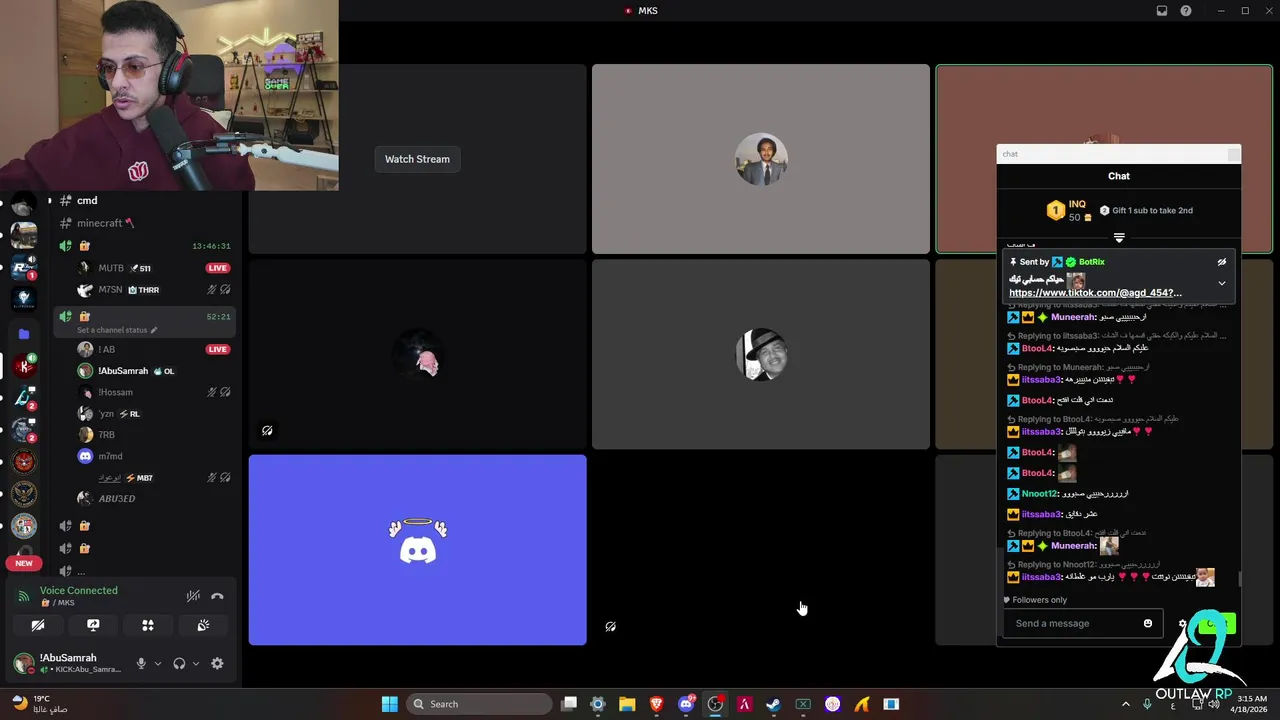Select MUTB in the voice channel list

[111, 268]
